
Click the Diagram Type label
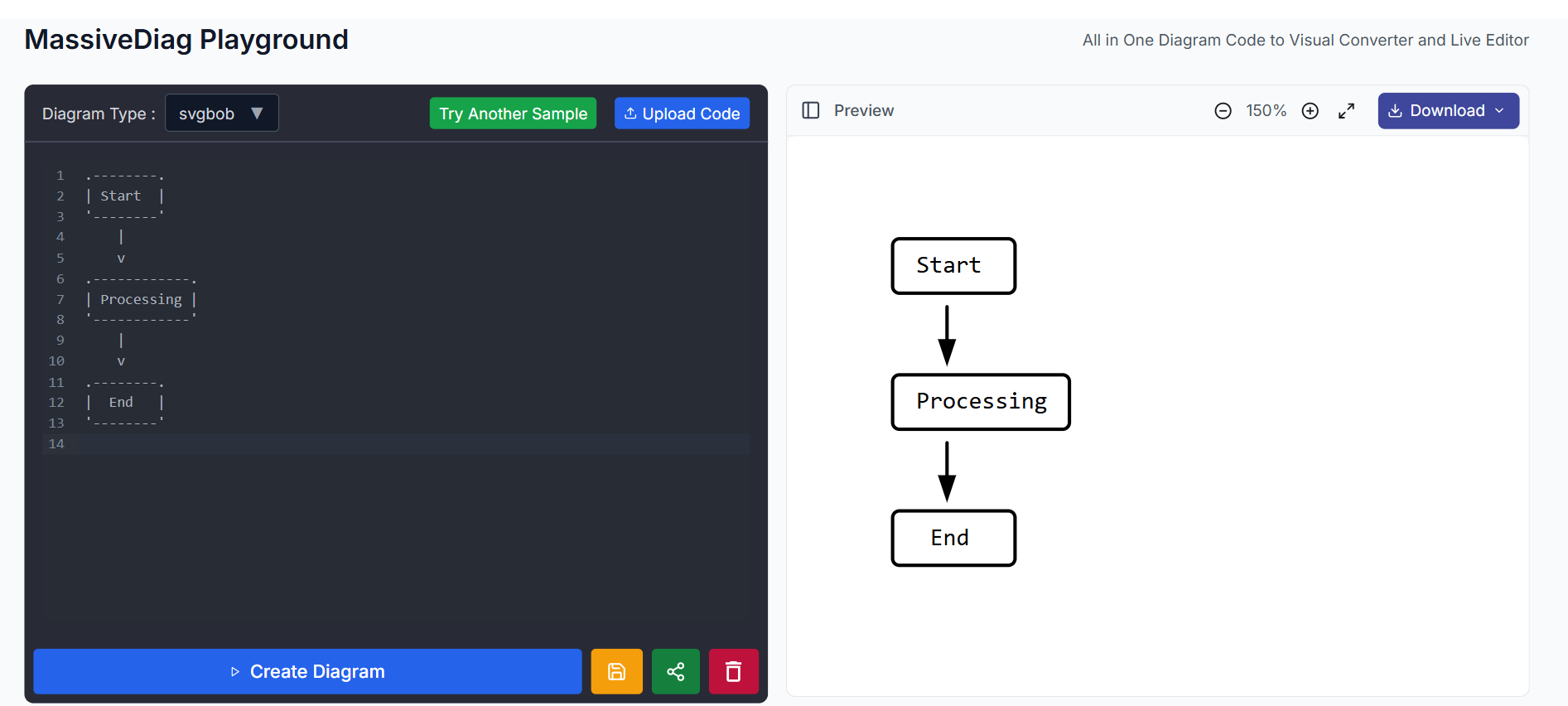coord(99,114)
